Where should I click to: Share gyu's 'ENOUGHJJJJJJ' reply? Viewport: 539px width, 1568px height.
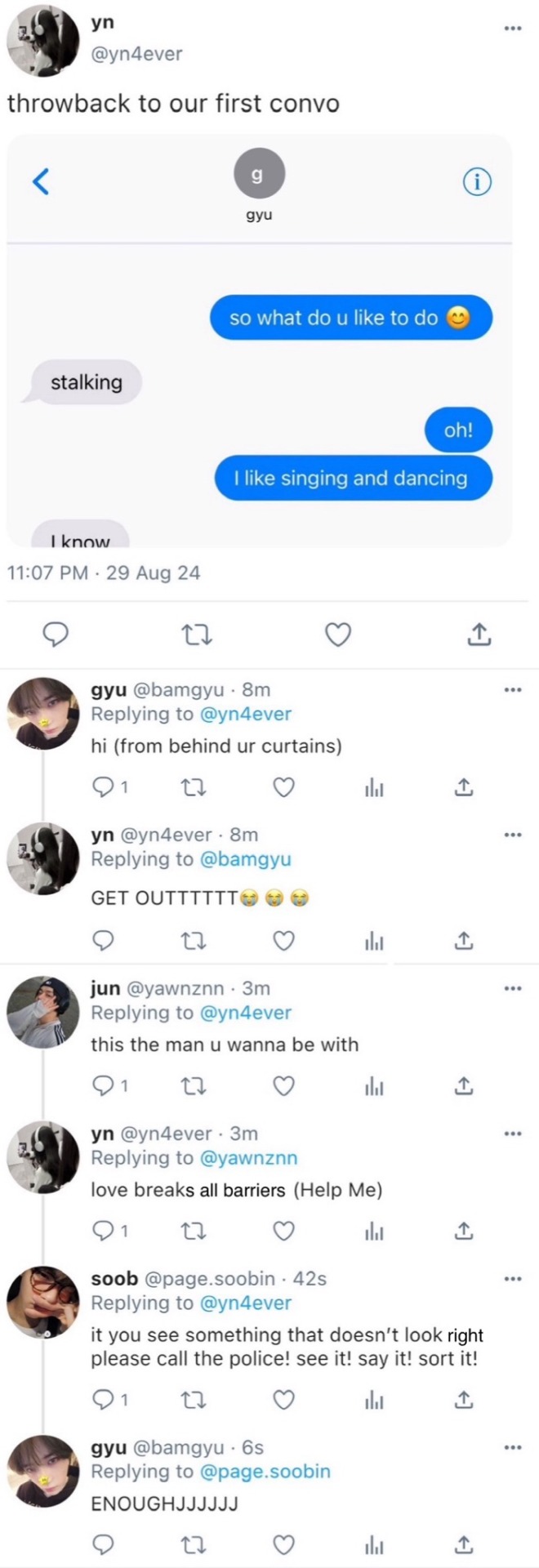coord(463,1544)
